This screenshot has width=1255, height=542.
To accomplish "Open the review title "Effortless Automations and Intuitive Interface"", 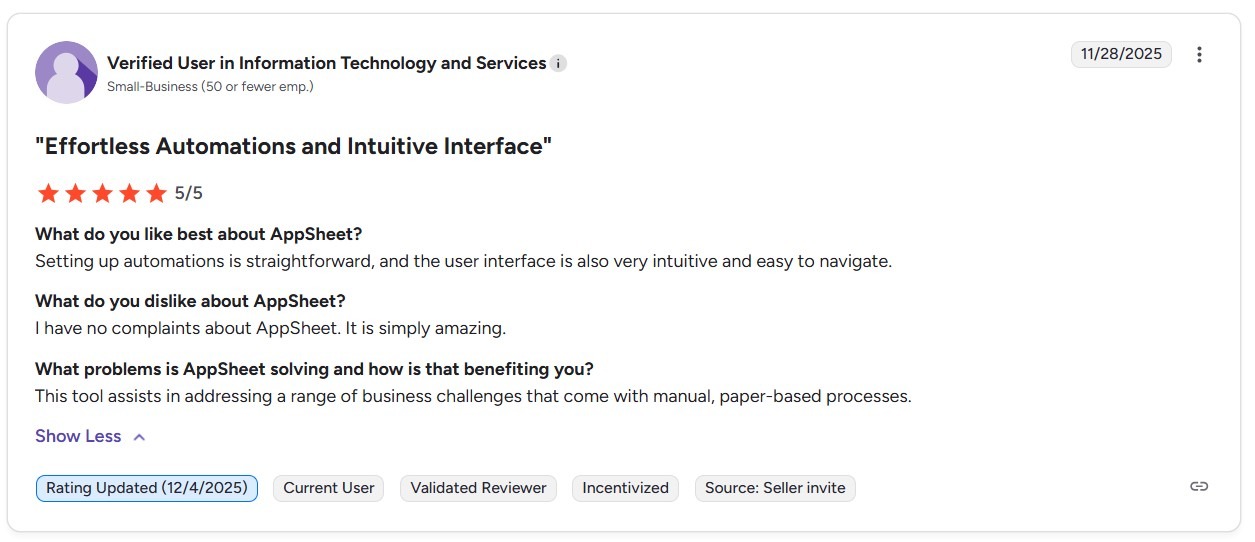I will (x=294, y=146).
